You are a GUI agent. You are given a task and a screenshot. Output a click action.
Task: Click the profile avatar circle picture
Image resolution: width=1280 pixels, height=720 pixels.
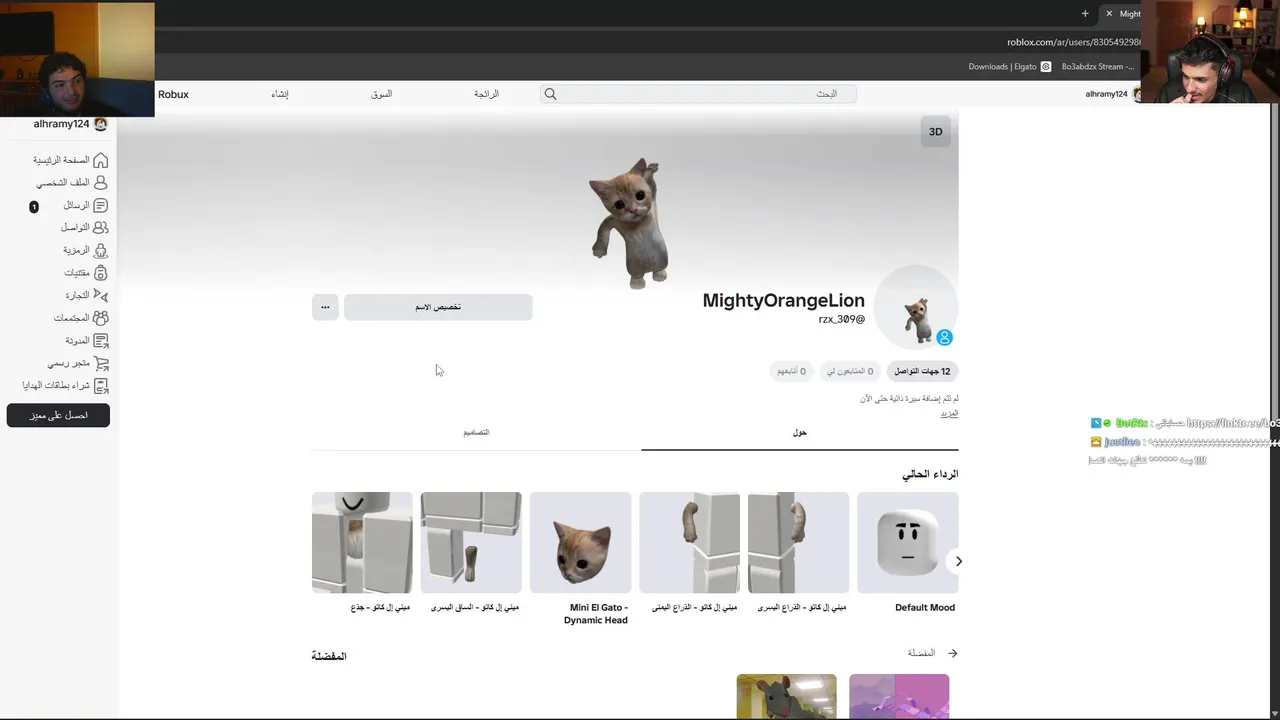tap(916, 308)
